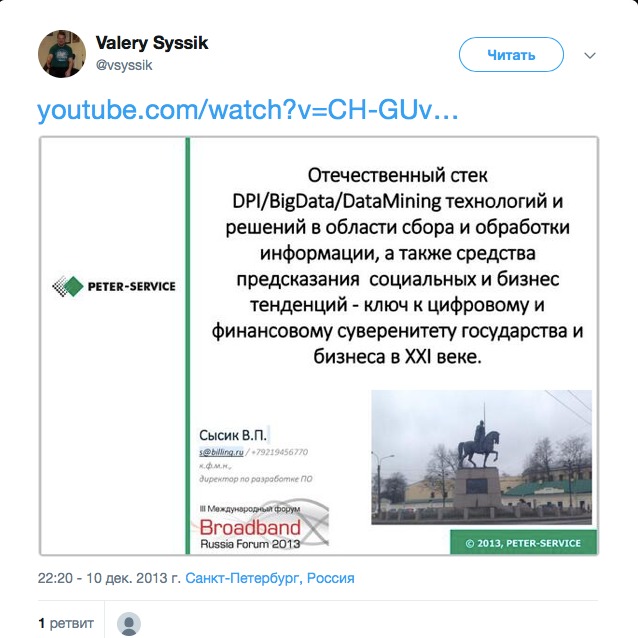
Task: Click the III Международный форум caption
Action: 250,509
